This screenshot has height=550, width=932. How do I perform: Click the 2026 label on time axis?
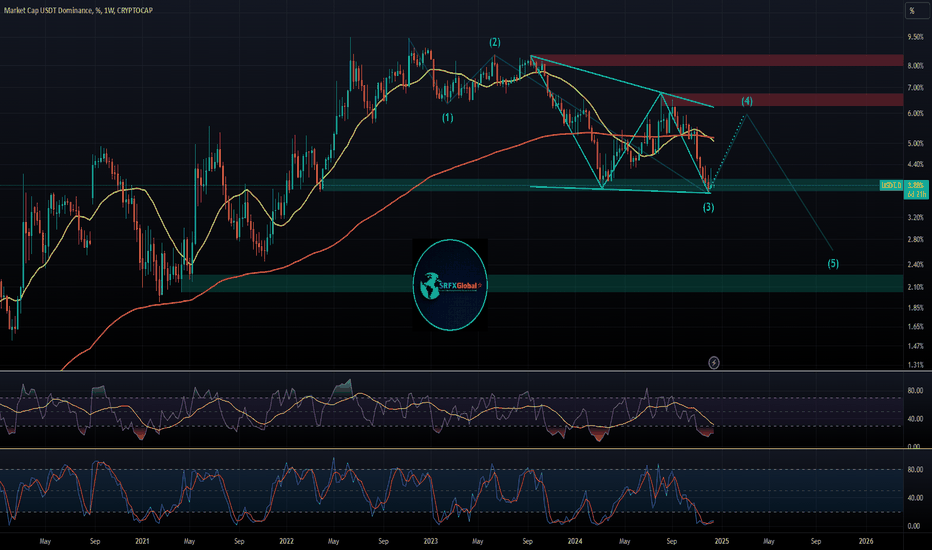pos(866,541)
